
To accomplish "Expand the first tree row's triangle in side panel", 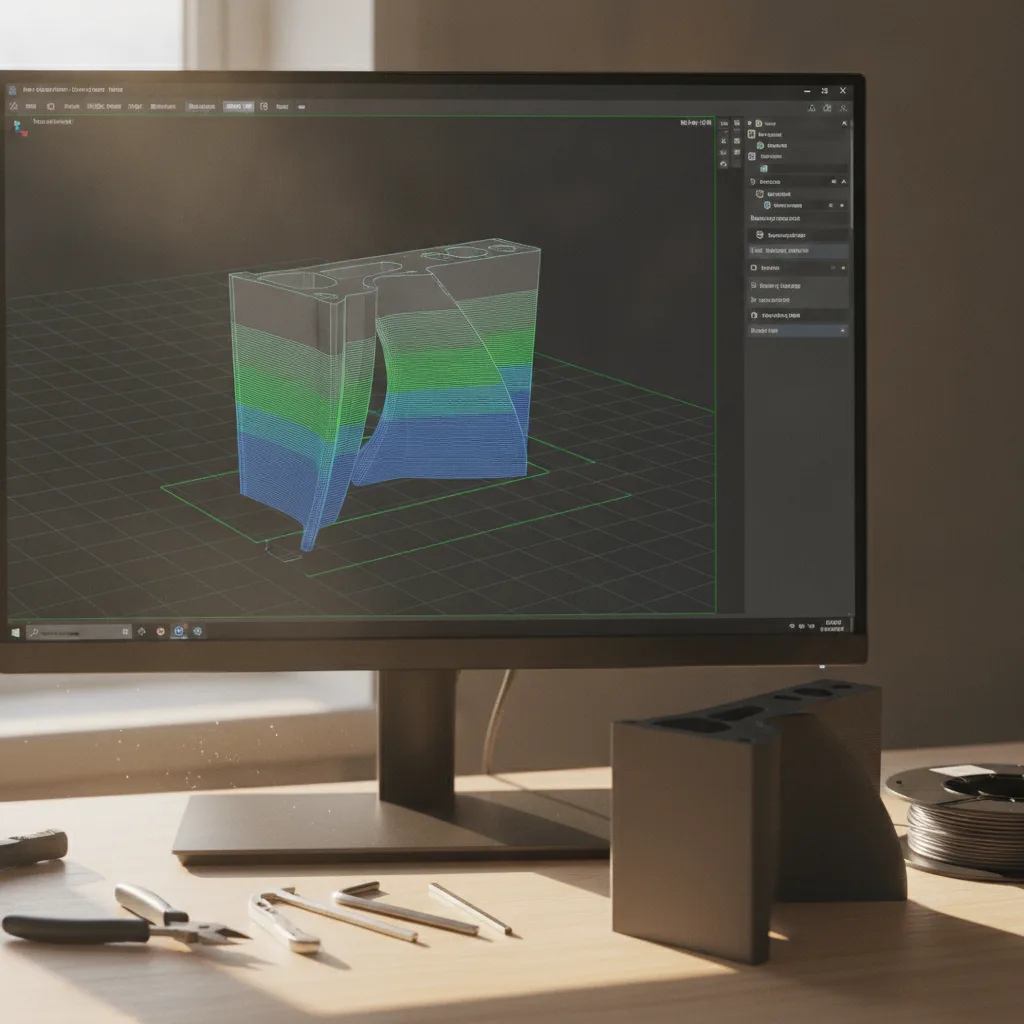I will tap(750, 123).
